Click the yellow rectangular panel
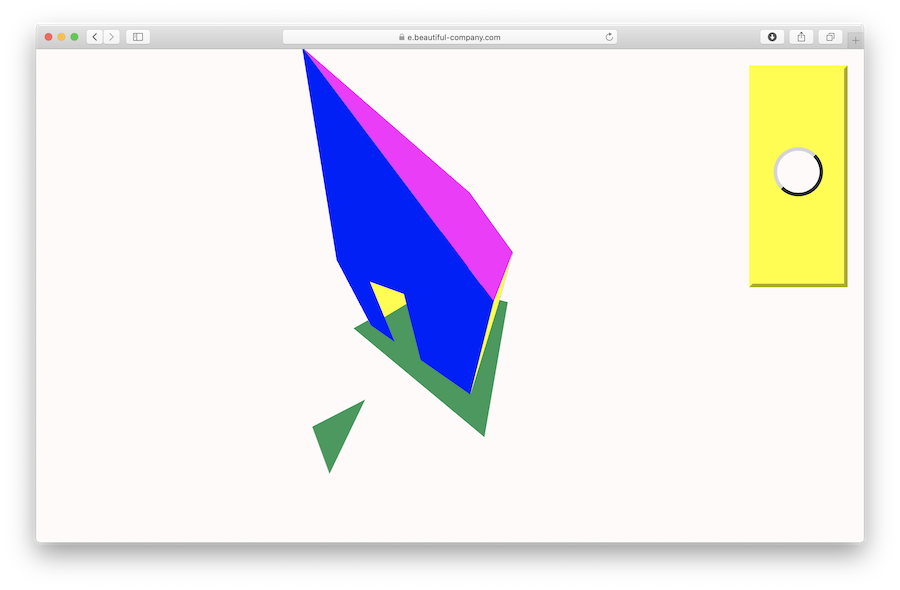 pos(798,176)
